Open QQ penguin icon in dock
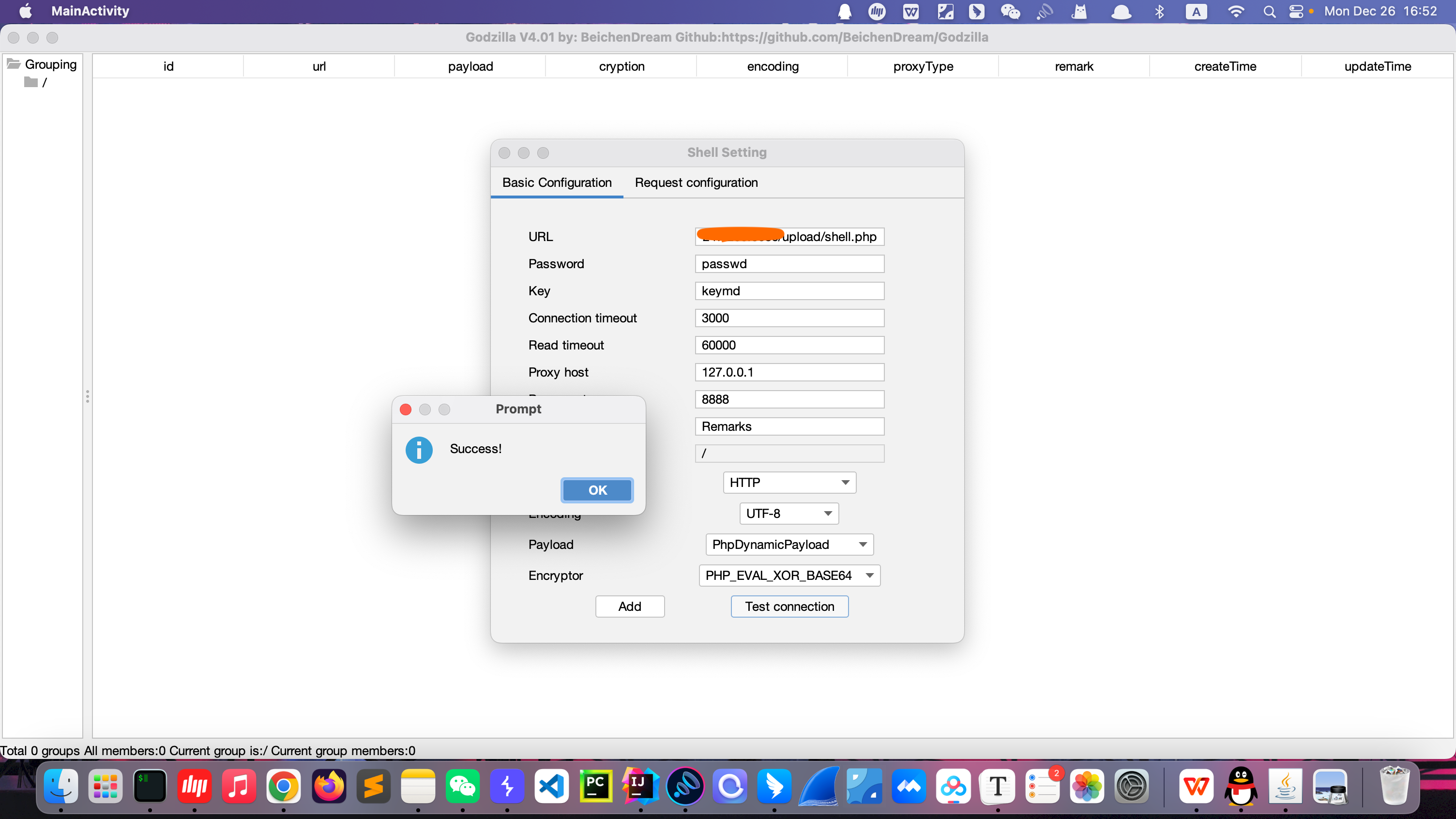This screenshot has height=819, width=1456. click(x=1241, y=786)
